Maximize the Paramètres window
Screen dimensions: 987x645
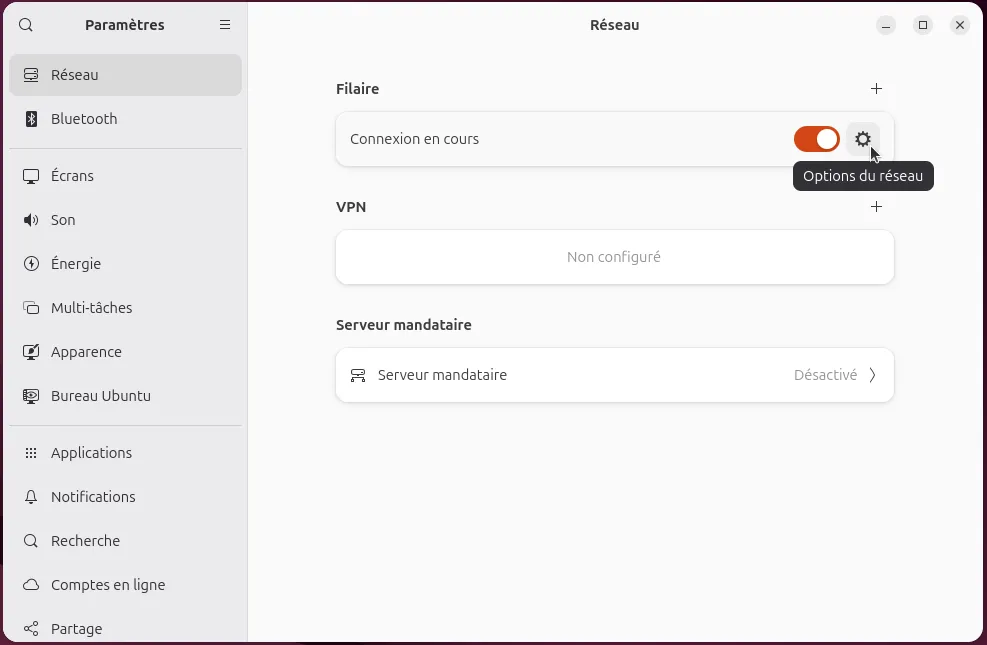[923, 25]
